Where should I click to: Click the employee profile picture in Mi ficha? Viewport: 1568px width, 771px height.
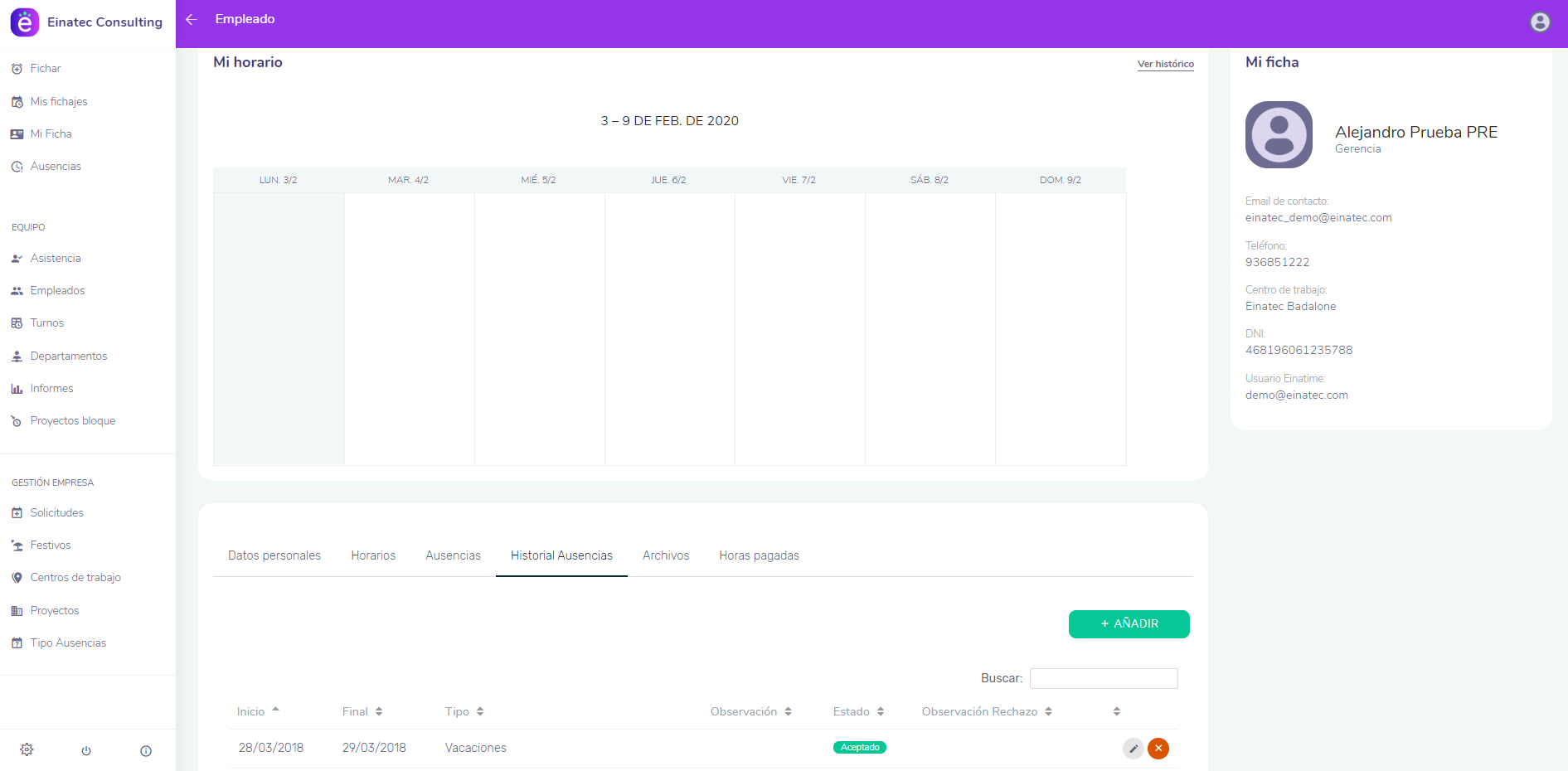[1279, 135]
